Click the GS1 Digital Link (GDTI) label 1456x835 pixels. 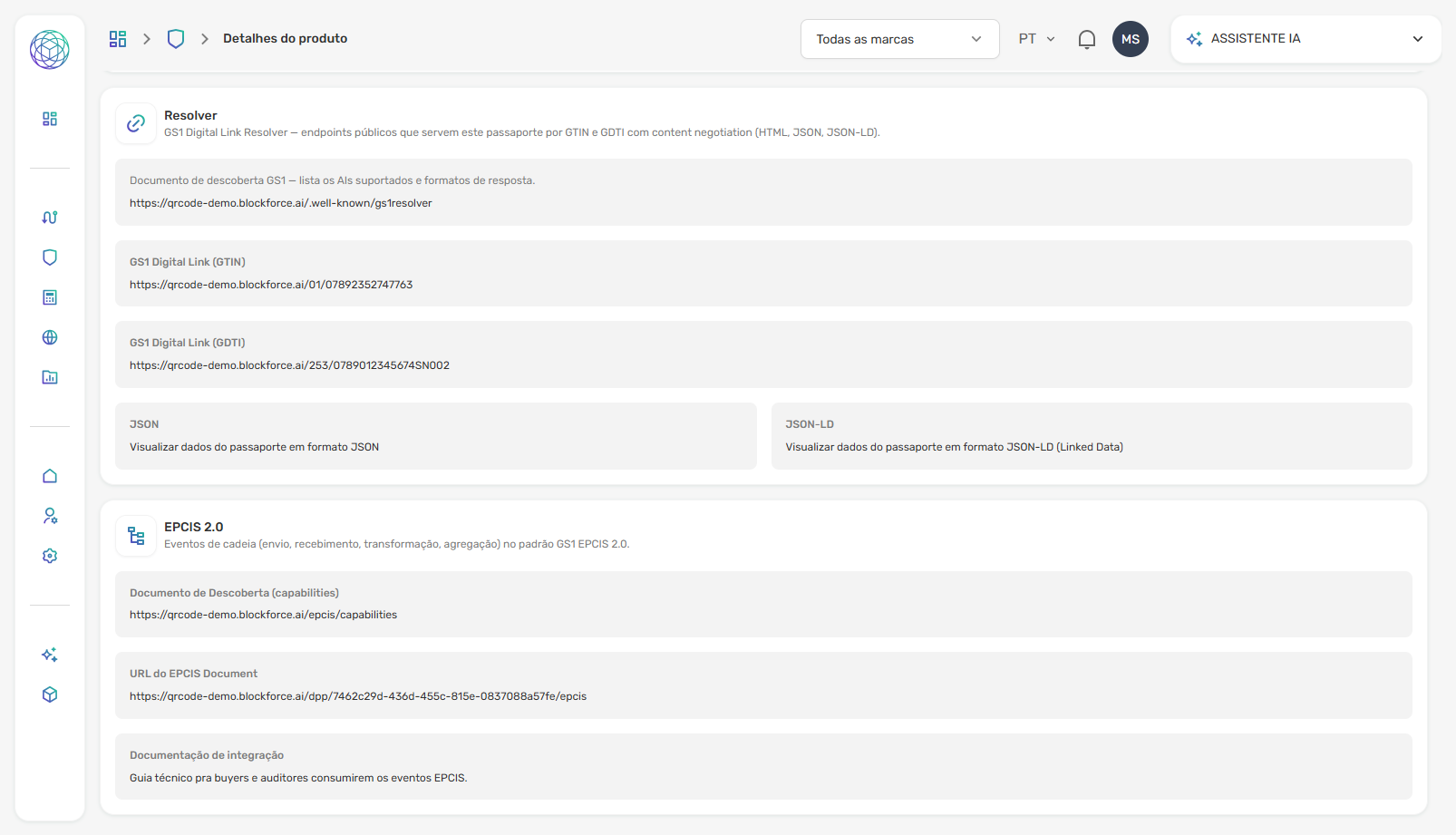[x=188, y=343]
